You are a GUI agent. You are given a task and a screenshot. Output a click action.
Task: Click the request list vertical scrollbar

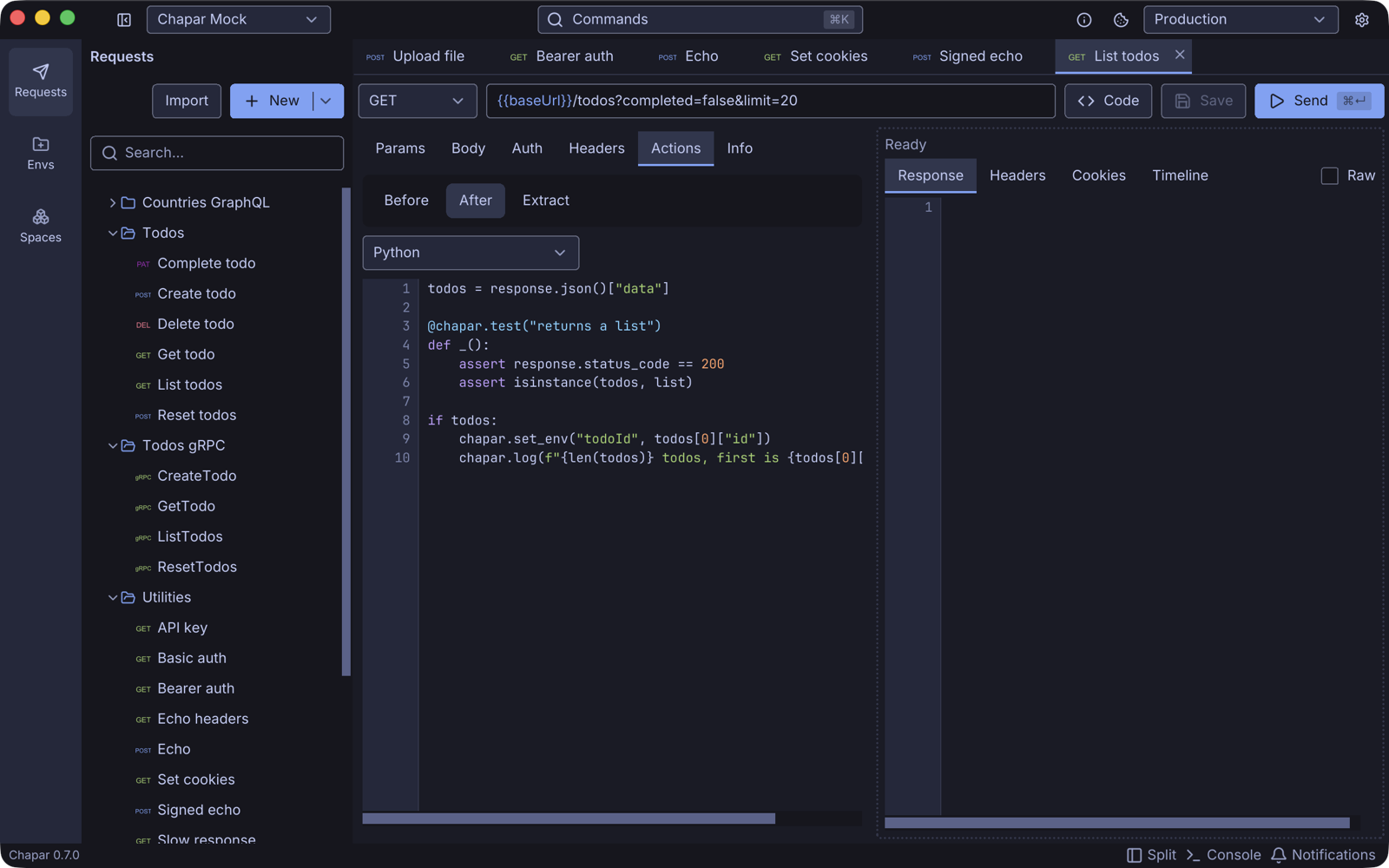[346, 431]
